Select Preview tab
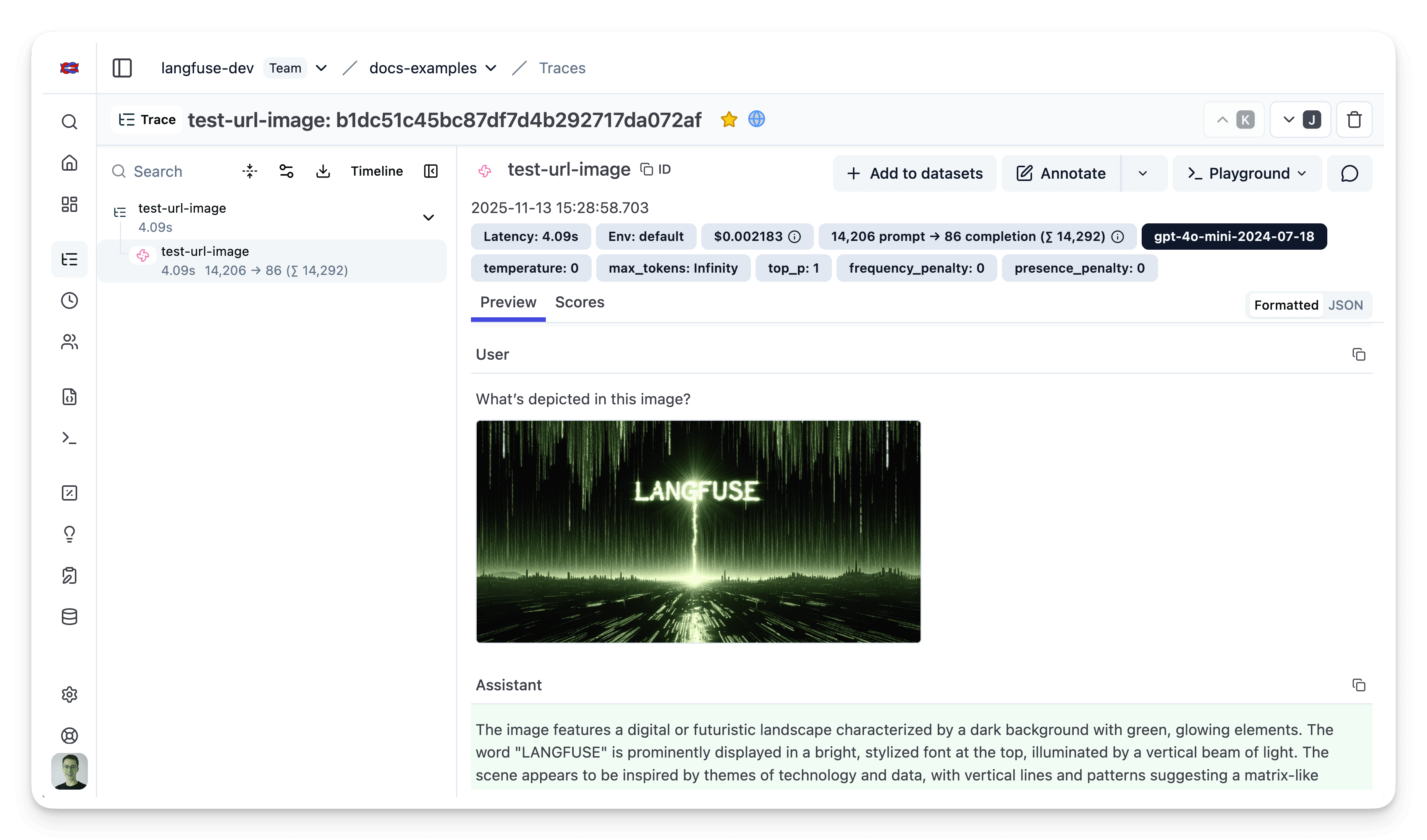This screenshot has height=840, width=1427. click(508, 303)
